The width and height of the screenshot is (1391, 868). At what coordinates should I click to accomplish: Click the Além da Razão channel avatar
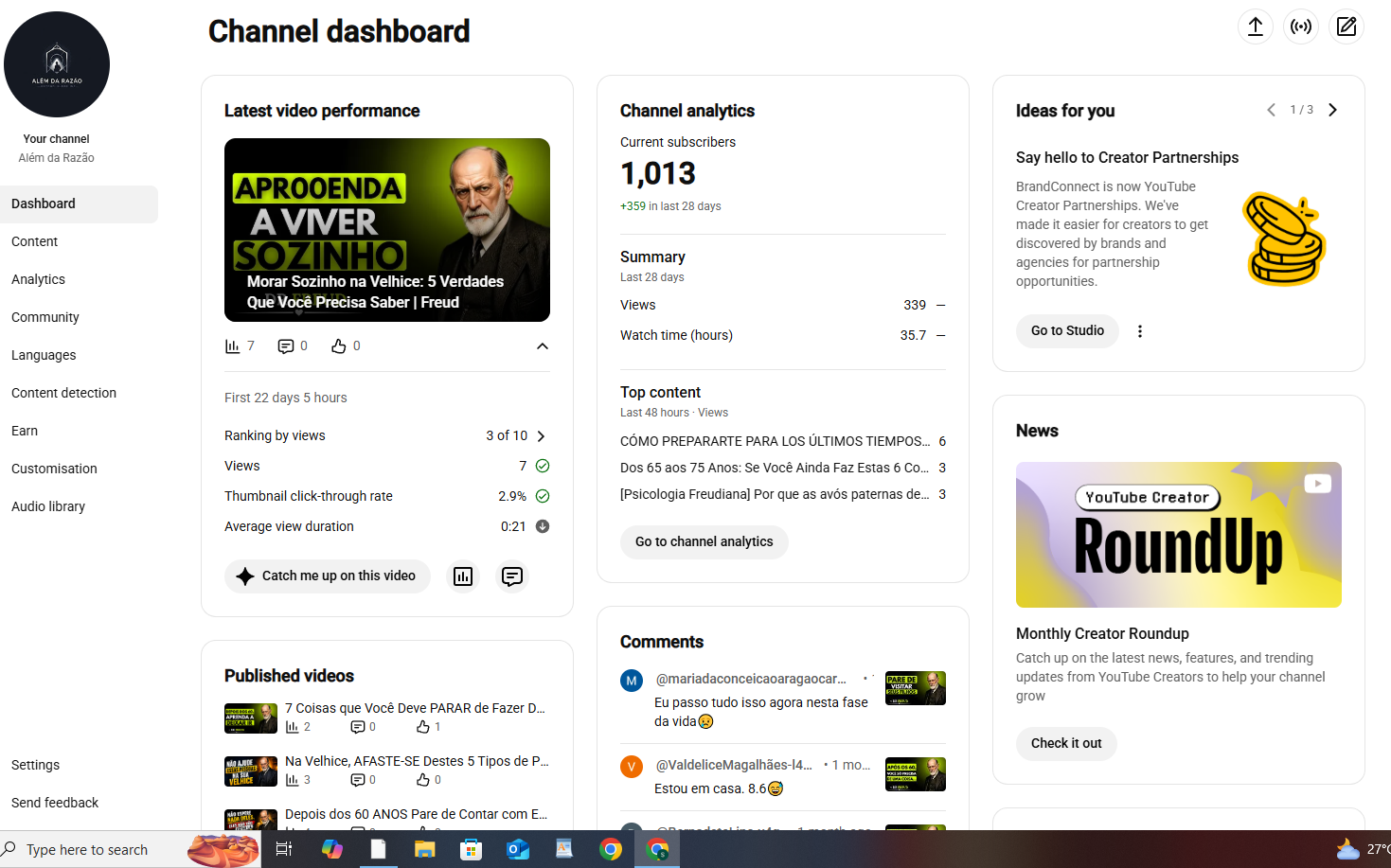click(x=57, y=64)
